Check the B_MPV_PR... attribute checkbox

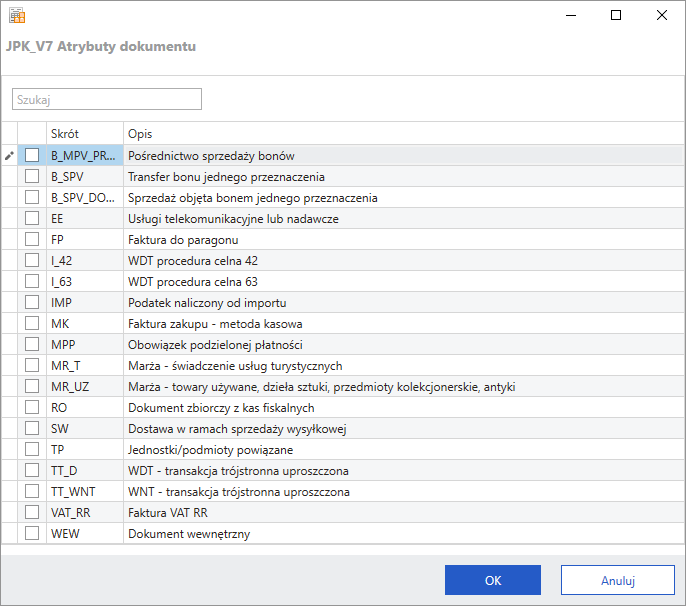pos(33,156)
